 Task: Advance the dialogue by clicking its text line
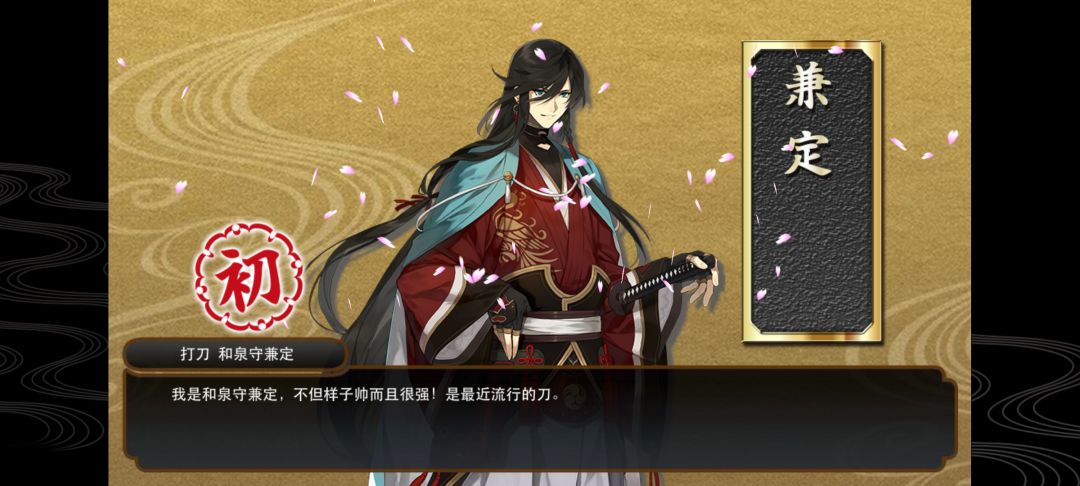[365, 395]
